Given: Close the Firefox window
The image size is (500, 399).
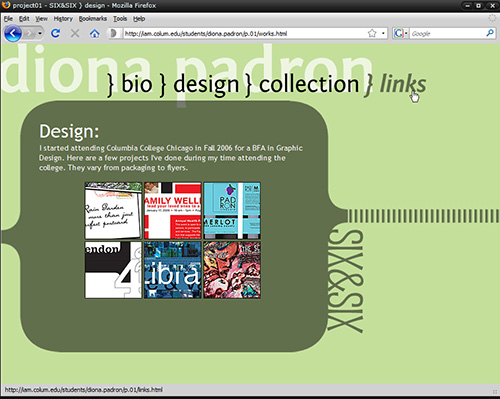Looking at the screenshot, I should [x=492, y=6].
